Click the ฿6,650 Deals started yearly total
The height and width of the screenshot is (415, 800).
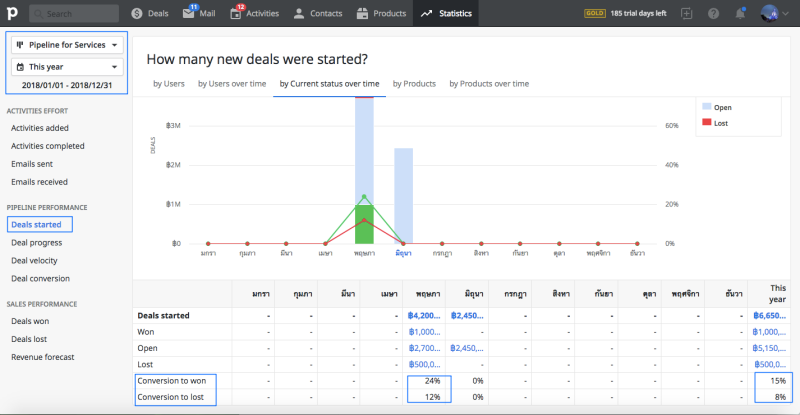point(769,315)
